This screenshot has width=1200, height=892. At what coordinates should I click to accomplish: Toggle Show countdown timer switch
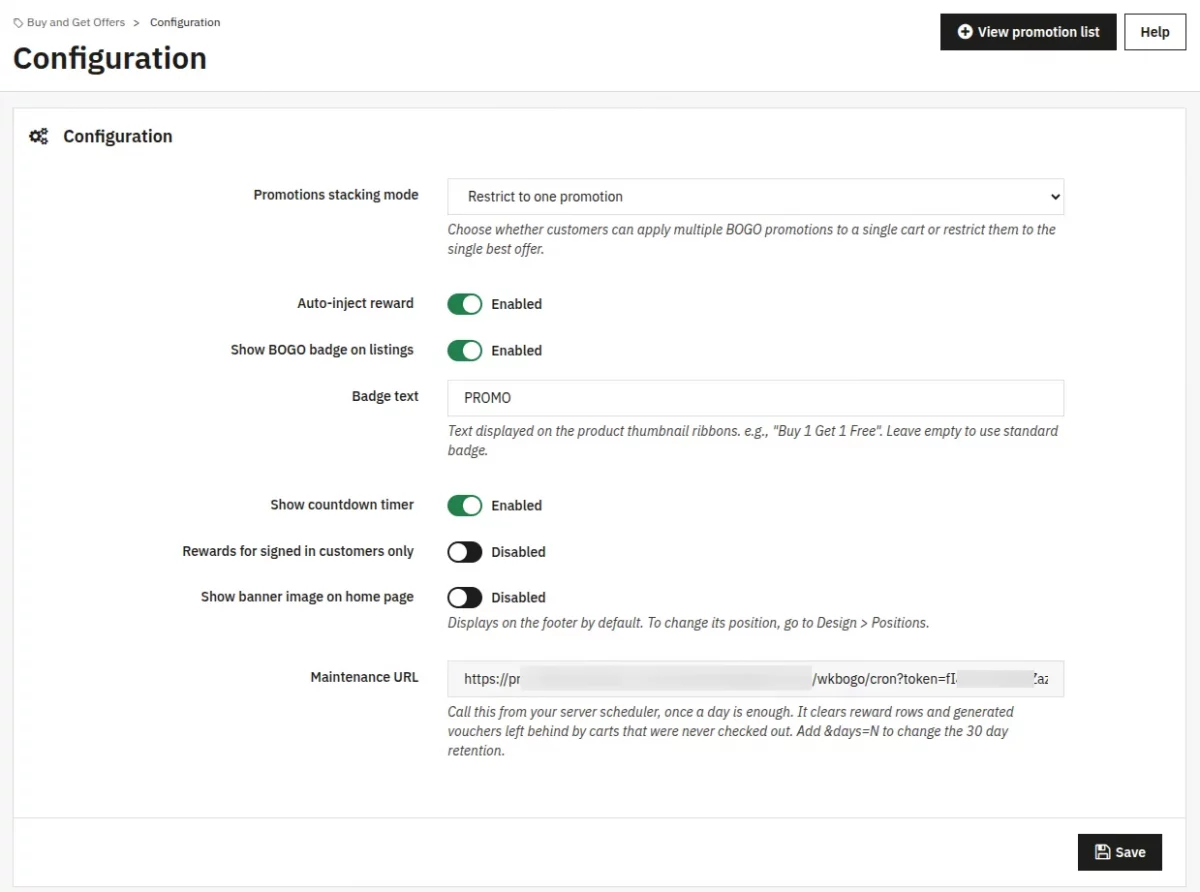coord(465,505)
